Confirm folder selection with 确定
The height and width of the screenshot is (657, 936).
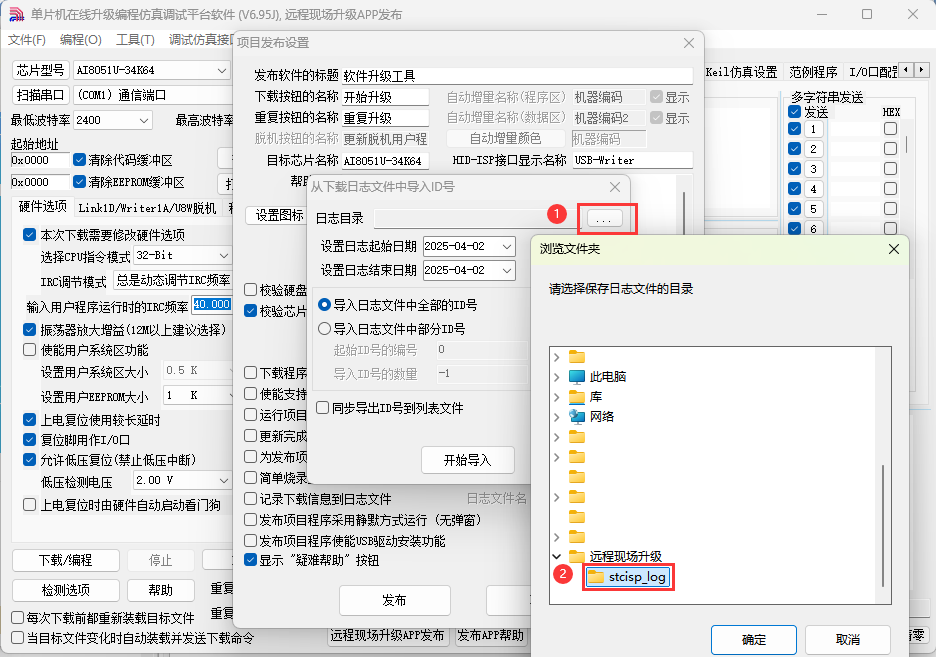[753, 640]
